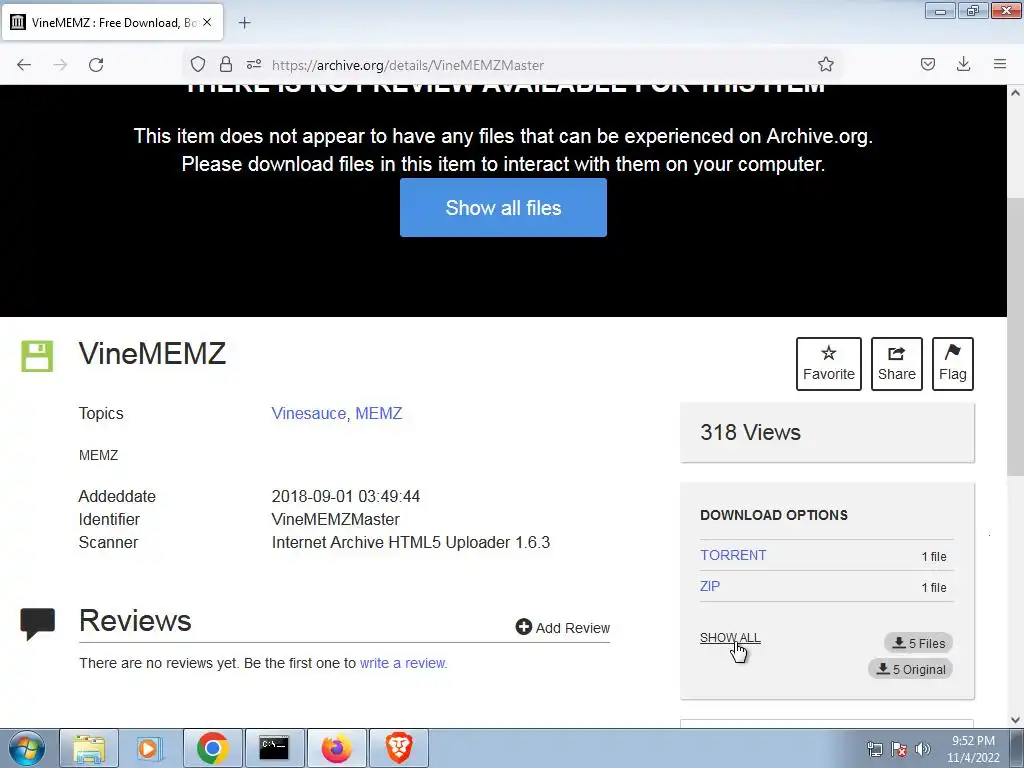Open the MEMZ topic link

(379, 413)
